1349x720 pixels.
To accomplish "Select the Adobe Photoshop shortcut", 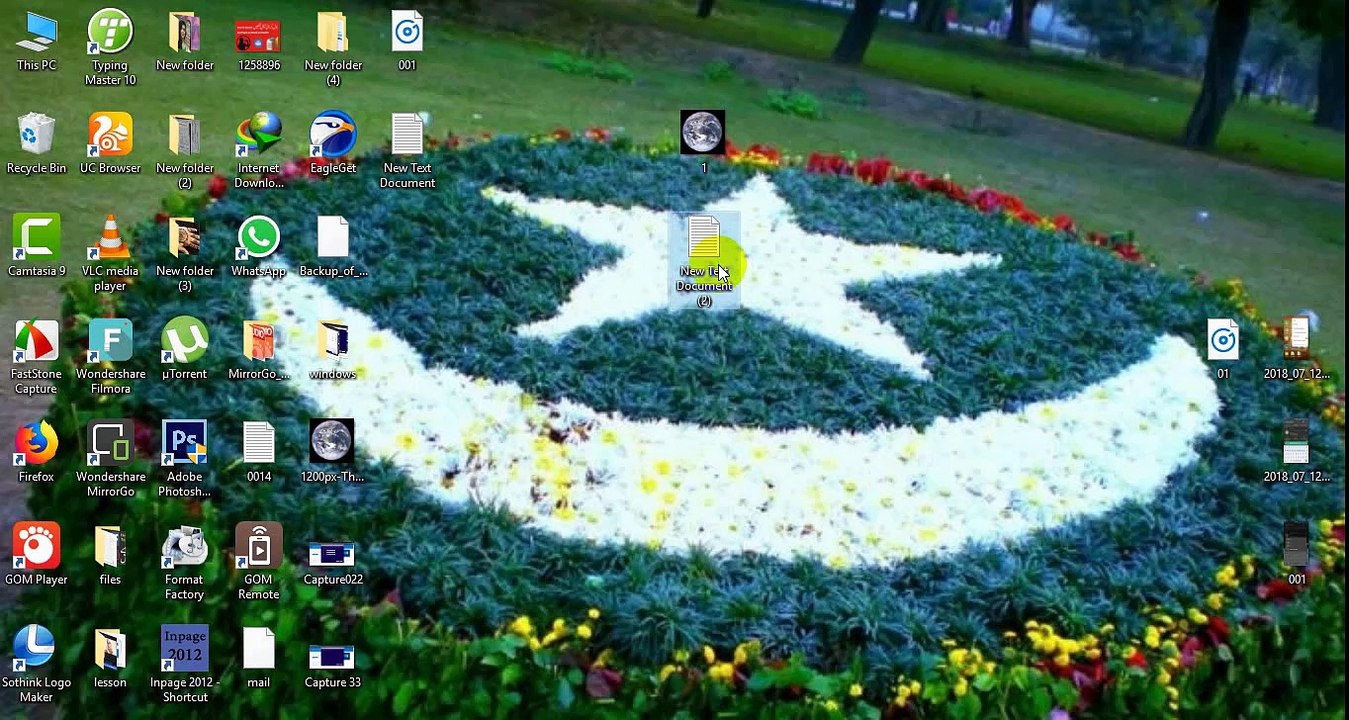I will tap(185, 460).
